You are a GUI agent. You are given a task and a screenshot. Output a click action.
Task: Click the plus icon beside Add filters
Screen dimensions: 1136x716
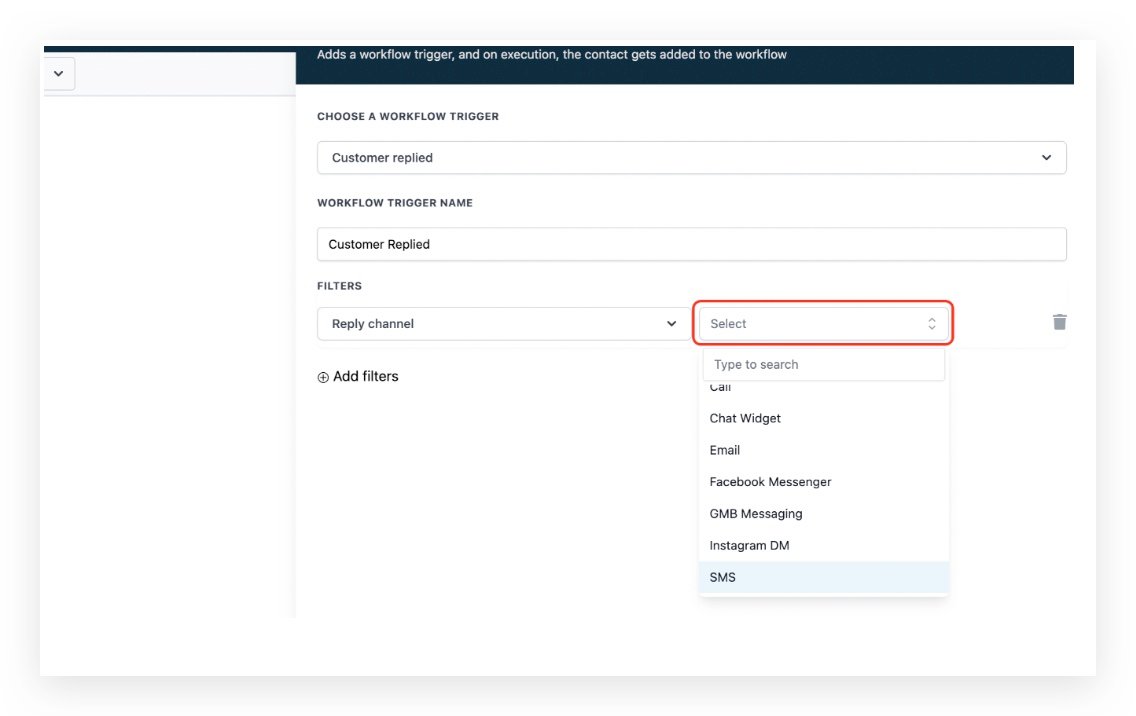pyautogui.click(x=323, y=377)
